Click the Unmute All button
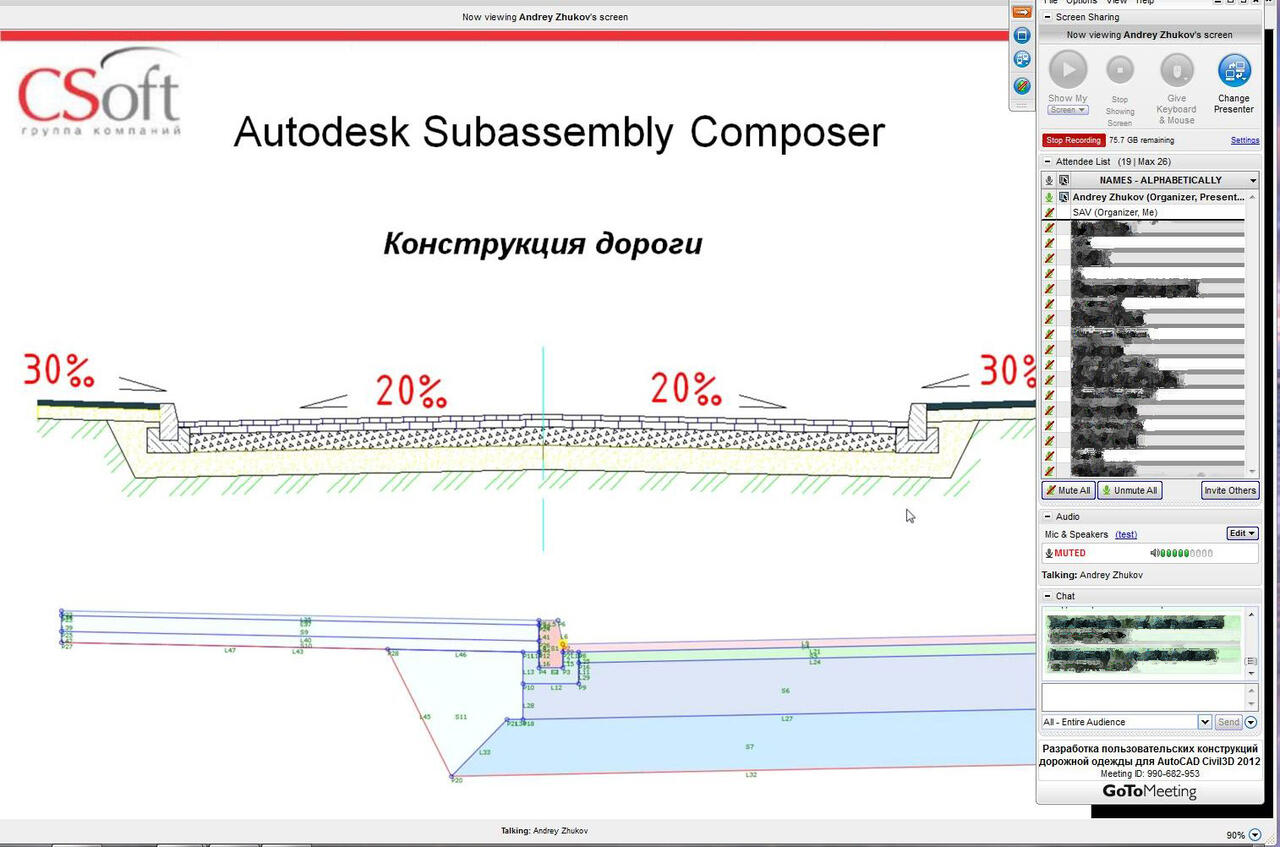The image size is (1280, 847). (1130, 490)
